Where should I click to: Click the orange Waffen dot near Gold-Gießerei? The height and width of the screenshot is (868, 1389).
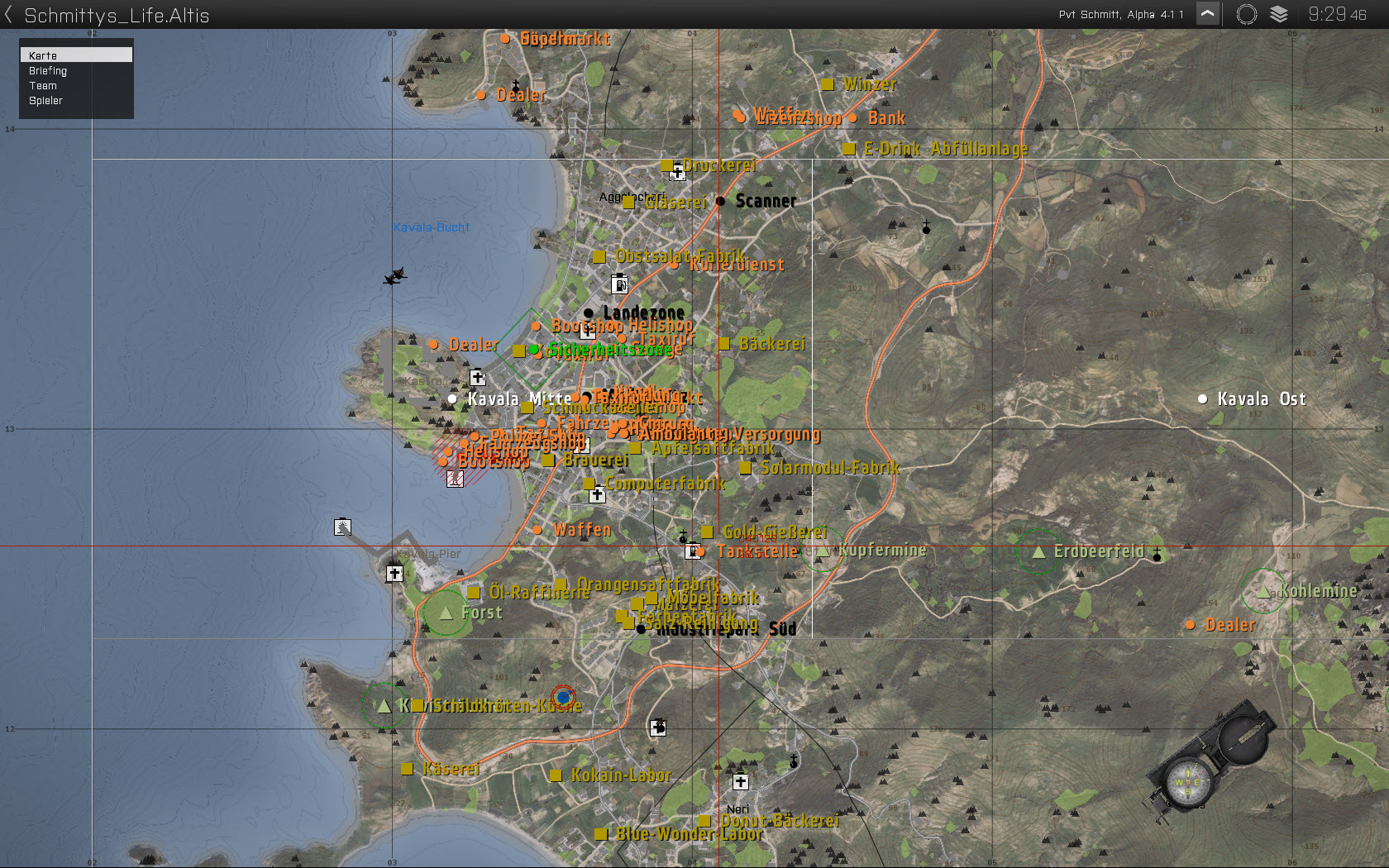(537, 529)
